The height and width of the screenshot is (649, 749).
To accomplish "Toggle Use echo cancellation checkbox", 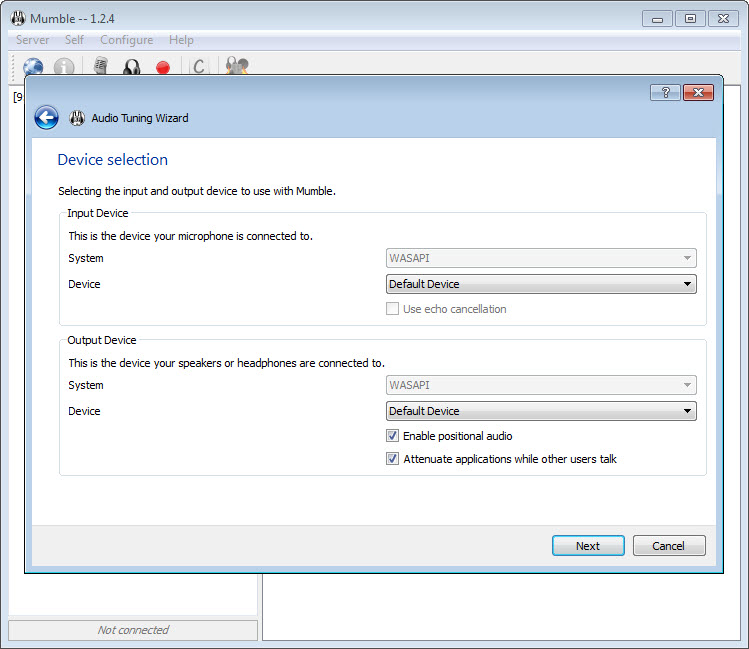I will (392, 309).
